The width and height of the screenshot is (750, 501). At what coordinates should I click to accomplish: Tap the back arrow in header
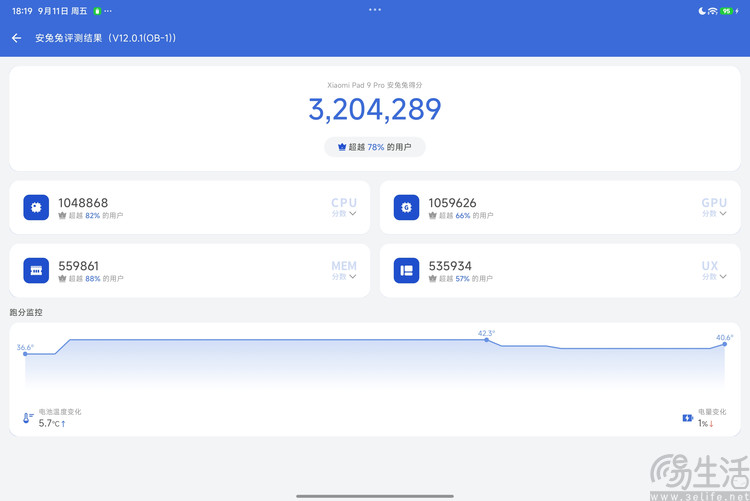pos(17,38)
